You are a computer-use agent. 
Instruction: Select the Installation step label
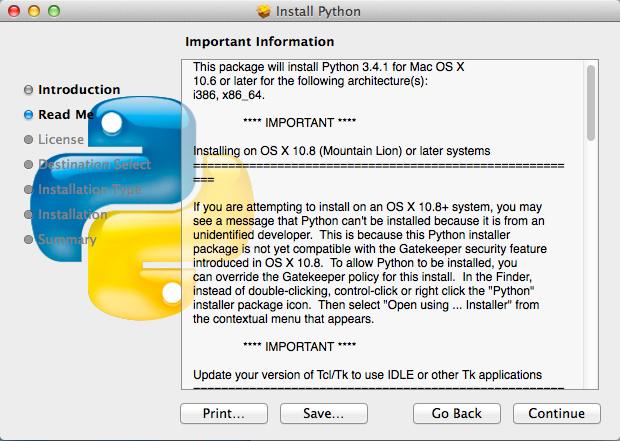pos(72,215)
